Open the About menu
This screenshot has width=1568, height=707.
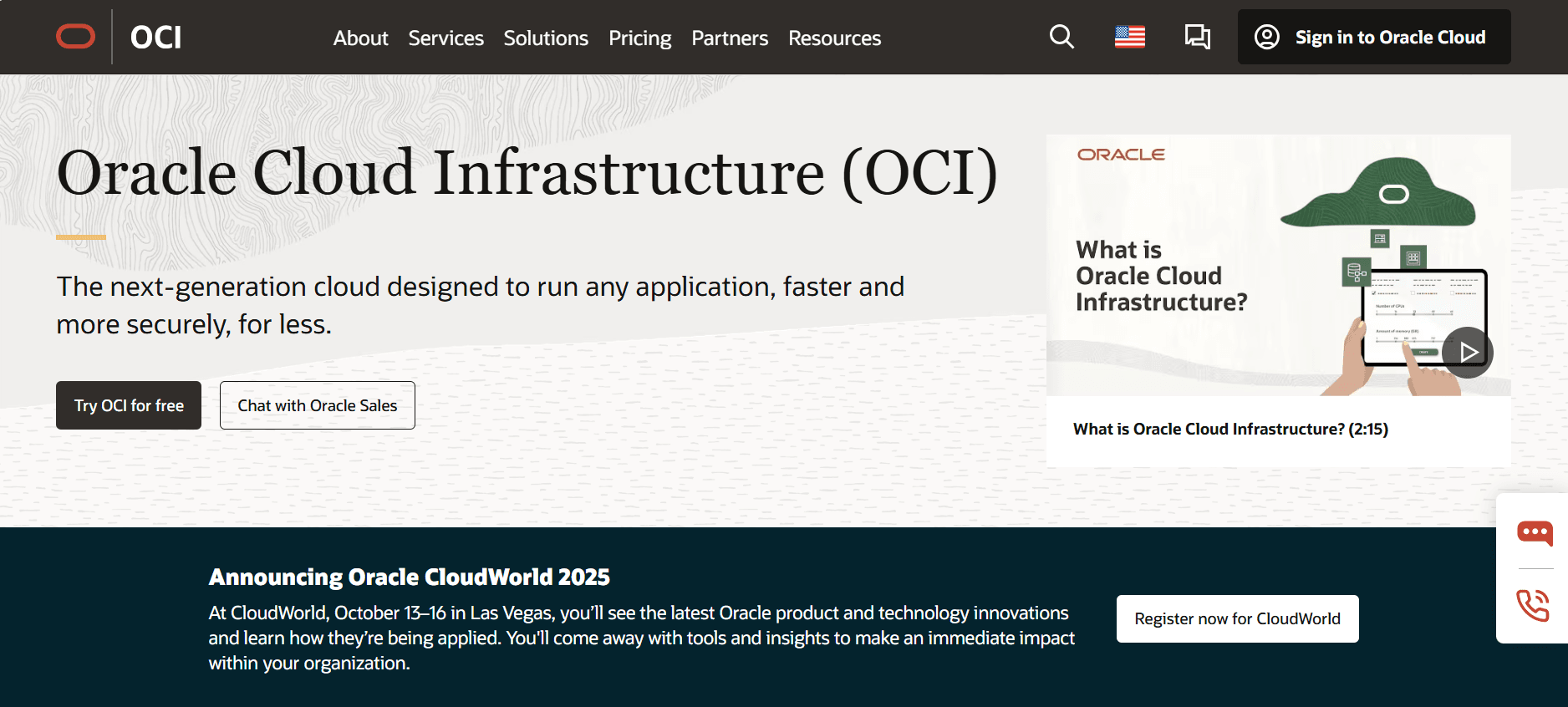360,38
